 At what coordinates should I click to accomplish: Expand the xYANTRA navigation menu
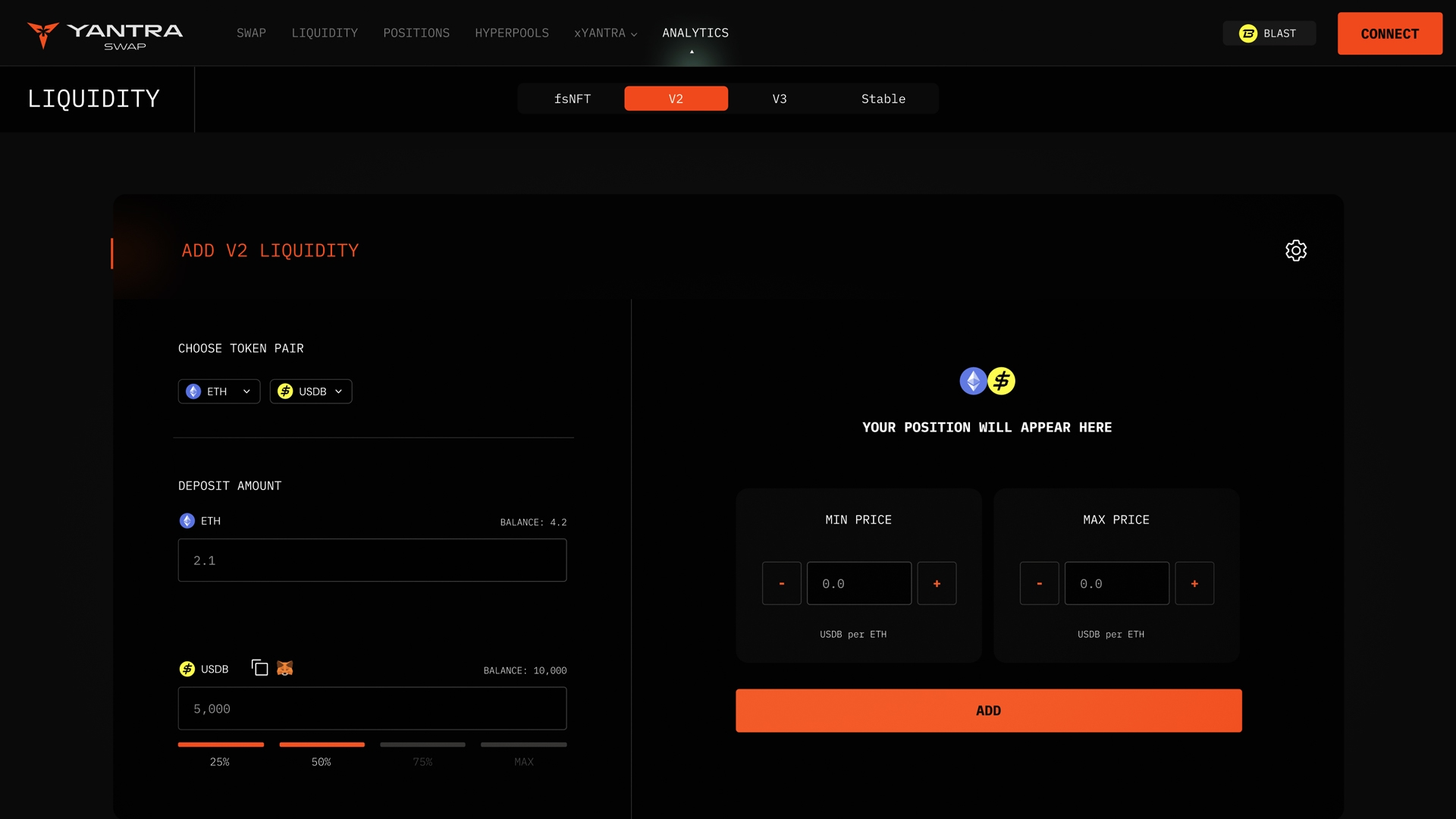605,33
